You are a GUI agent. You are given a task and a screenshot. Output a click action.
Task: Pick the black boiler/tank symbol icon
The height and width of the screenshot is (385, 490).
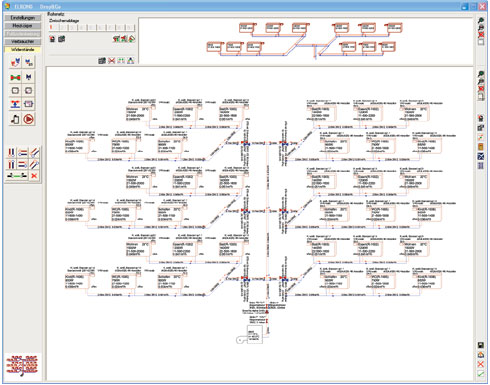coord(15,119)
